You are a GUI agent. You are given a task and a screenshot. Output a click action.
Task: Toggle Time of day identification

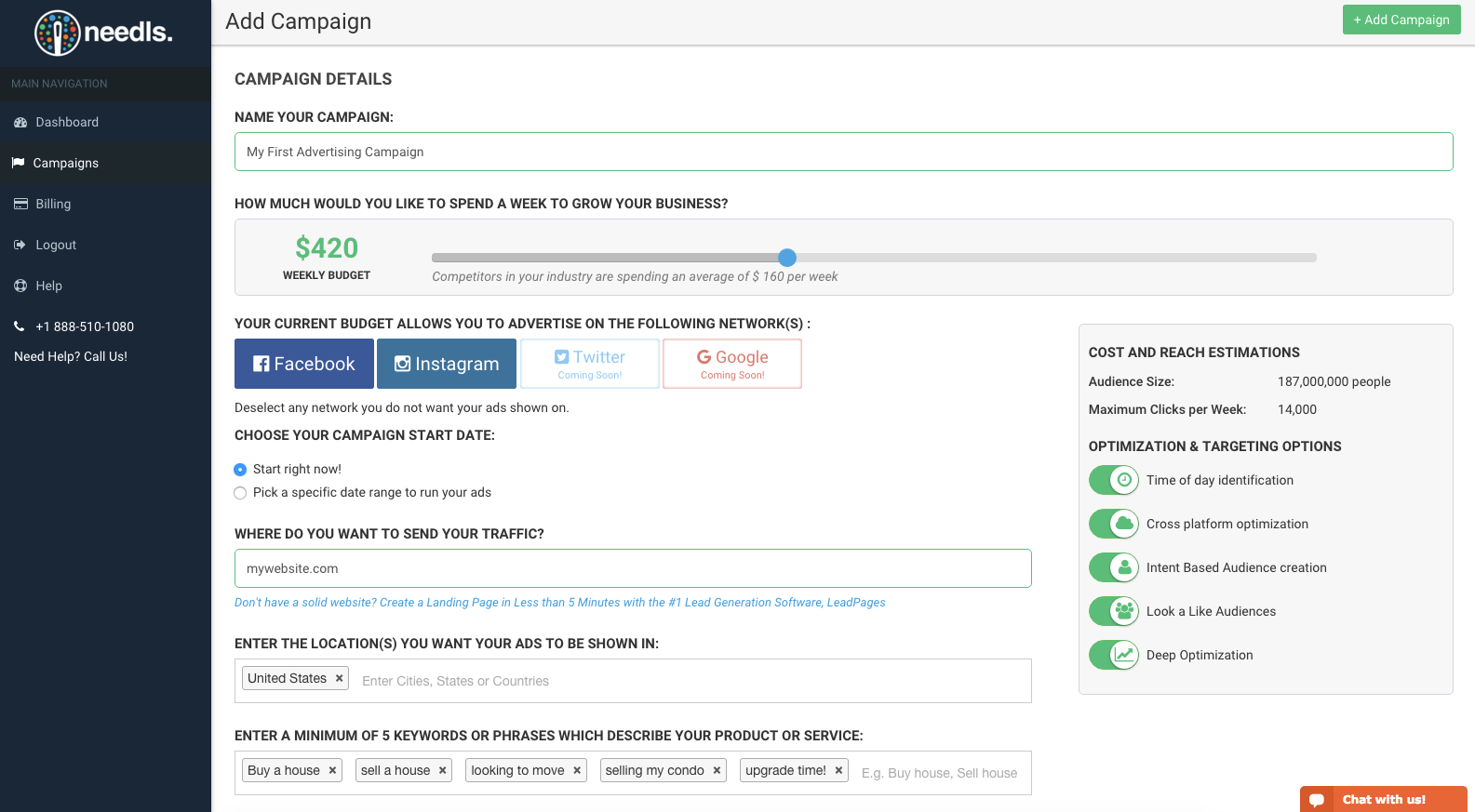coord(1114,480)
